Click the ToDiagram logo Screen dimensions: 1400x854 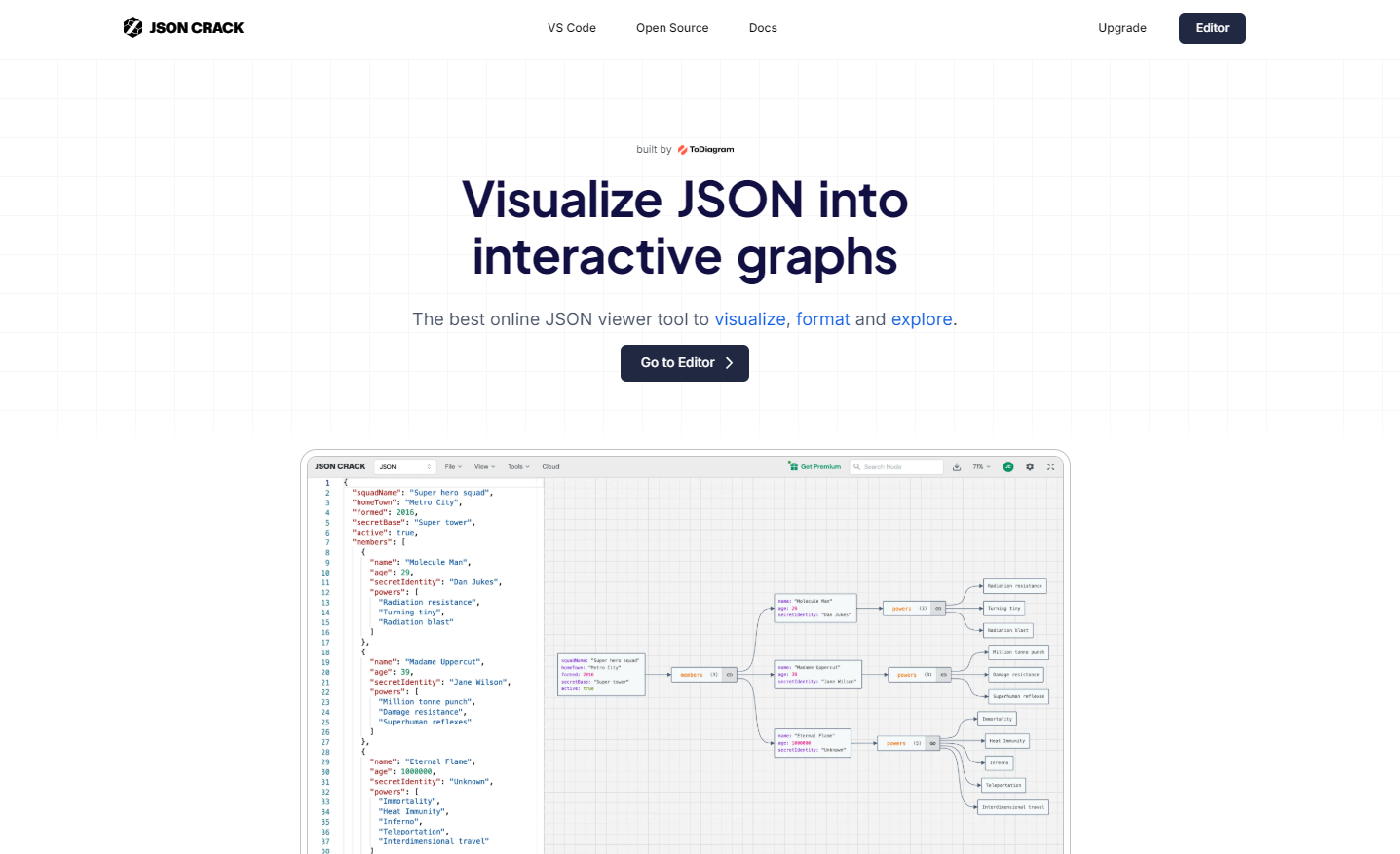tap(705, 150)
